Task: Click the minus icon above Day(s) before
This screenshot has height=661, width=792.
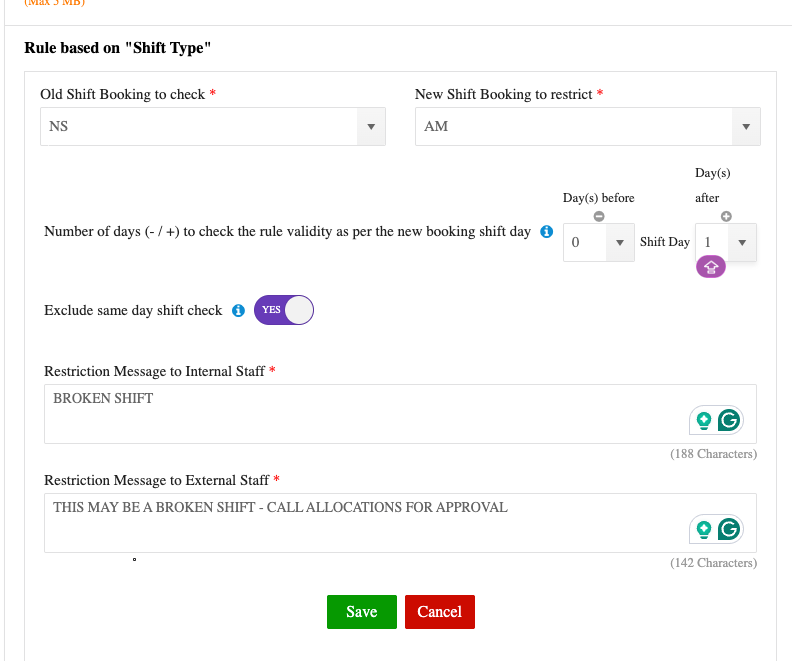Action: tap(599, 216)
